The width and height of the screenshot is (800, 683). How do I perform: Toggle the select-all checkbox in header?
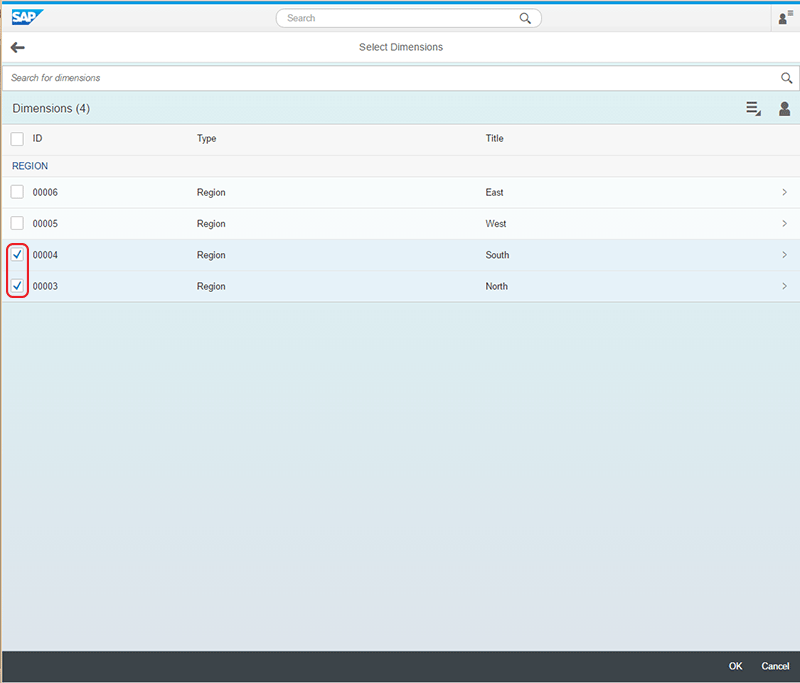(17, 139)
